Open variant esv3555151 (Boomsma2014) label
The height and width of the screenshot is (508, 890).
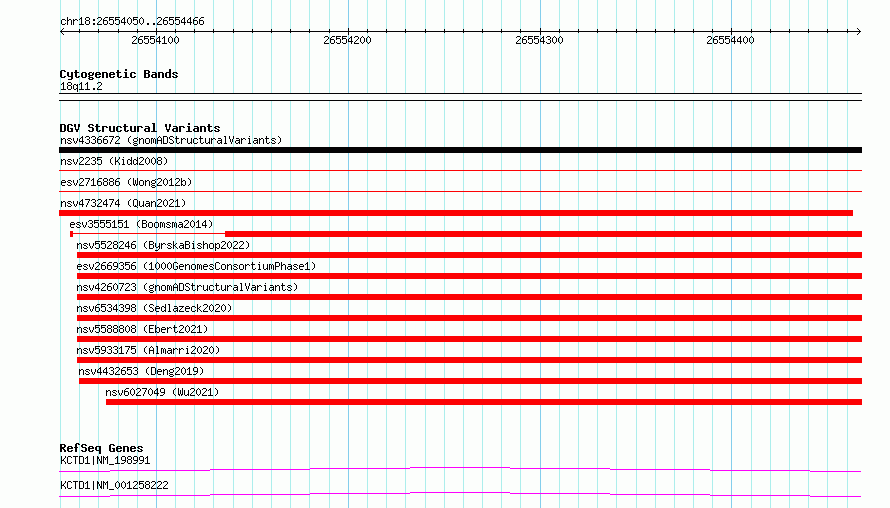[141, 224]
